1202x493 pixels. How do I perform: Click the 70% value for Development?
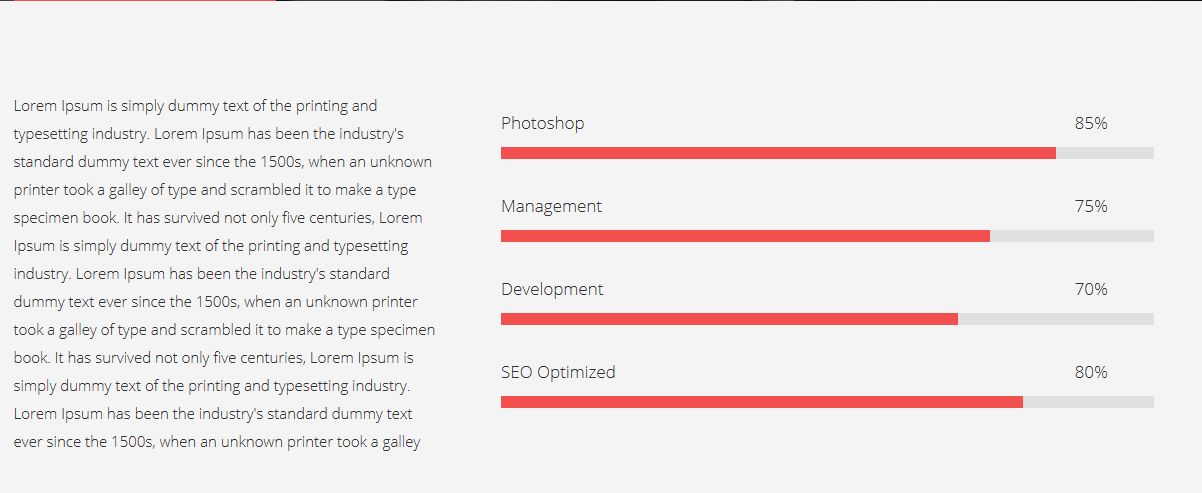pos(1091,289)
